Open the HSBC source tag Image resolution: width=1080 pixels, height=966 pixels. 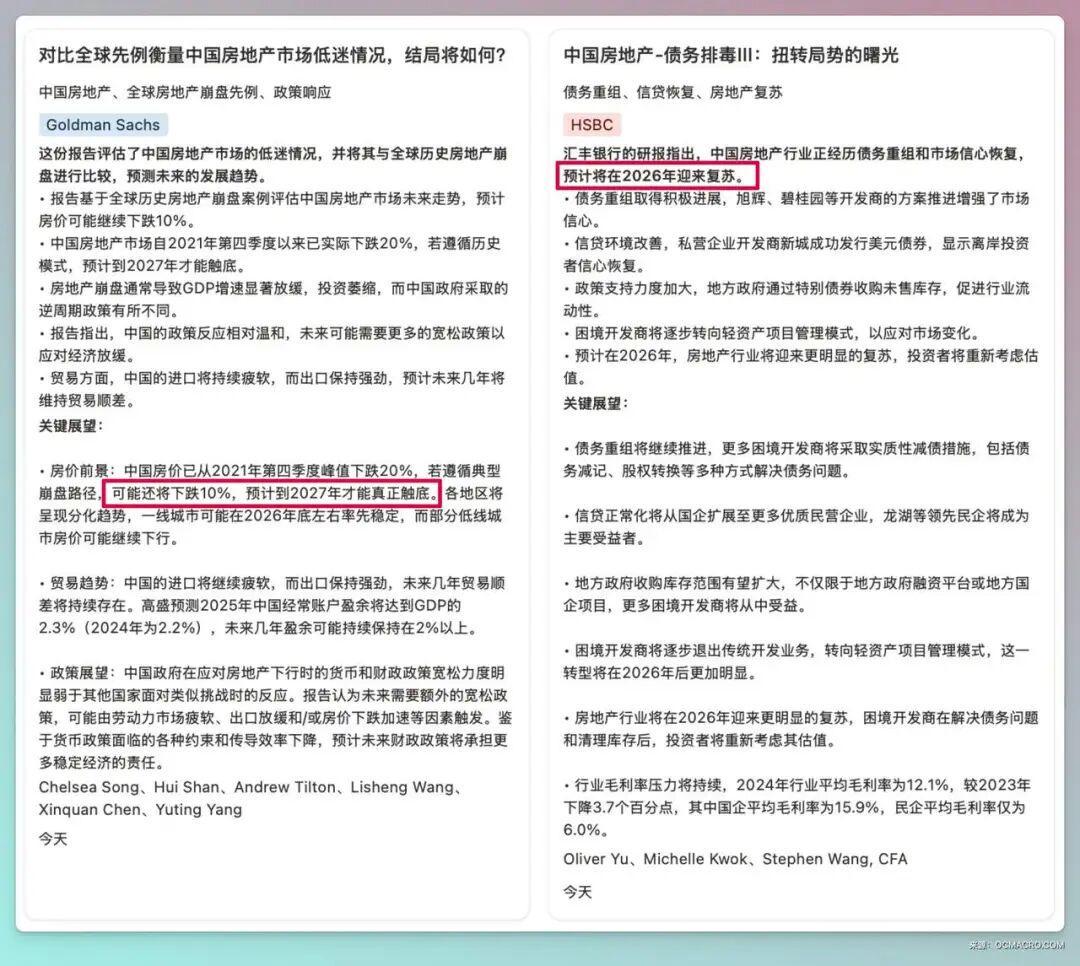[592, 125]
